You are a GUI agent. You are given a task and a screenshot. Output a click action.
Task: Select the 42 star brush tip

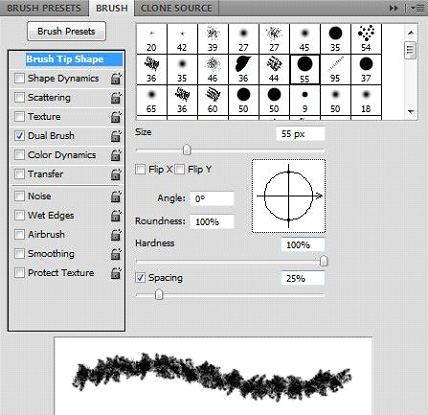(182, 39)
